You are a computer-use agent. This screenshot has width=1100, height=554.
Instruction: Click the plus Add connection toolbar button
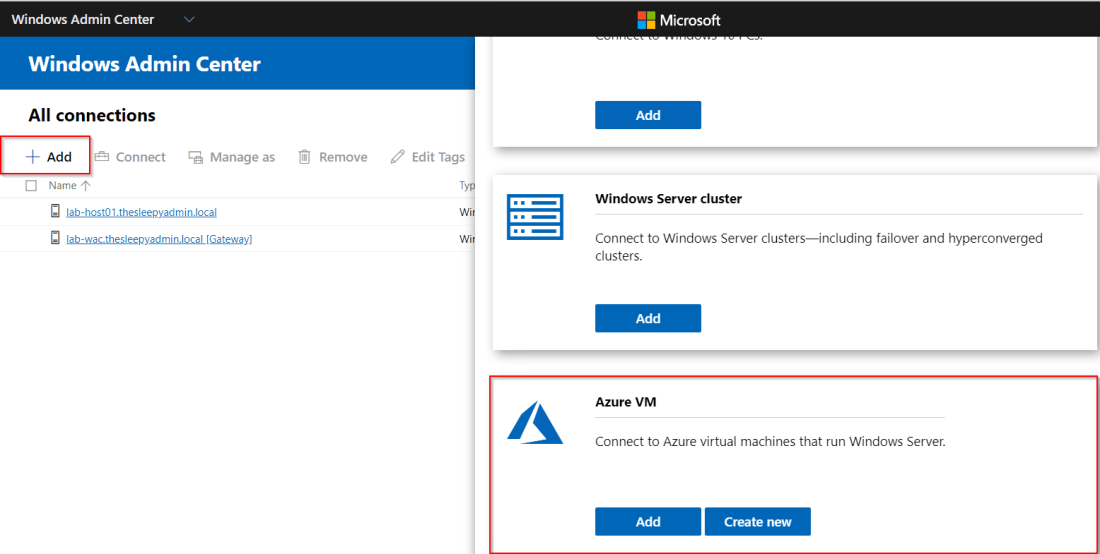pyautogui.click(x=48, y=157)
